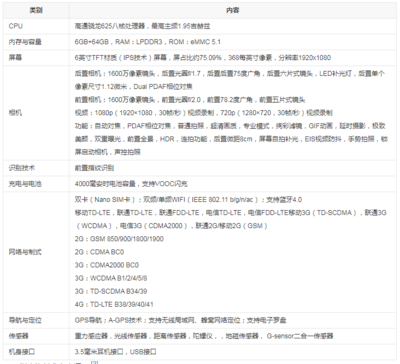
Task: Click the '2G:CDMA BC0' line
Action: tap(99, 252)
